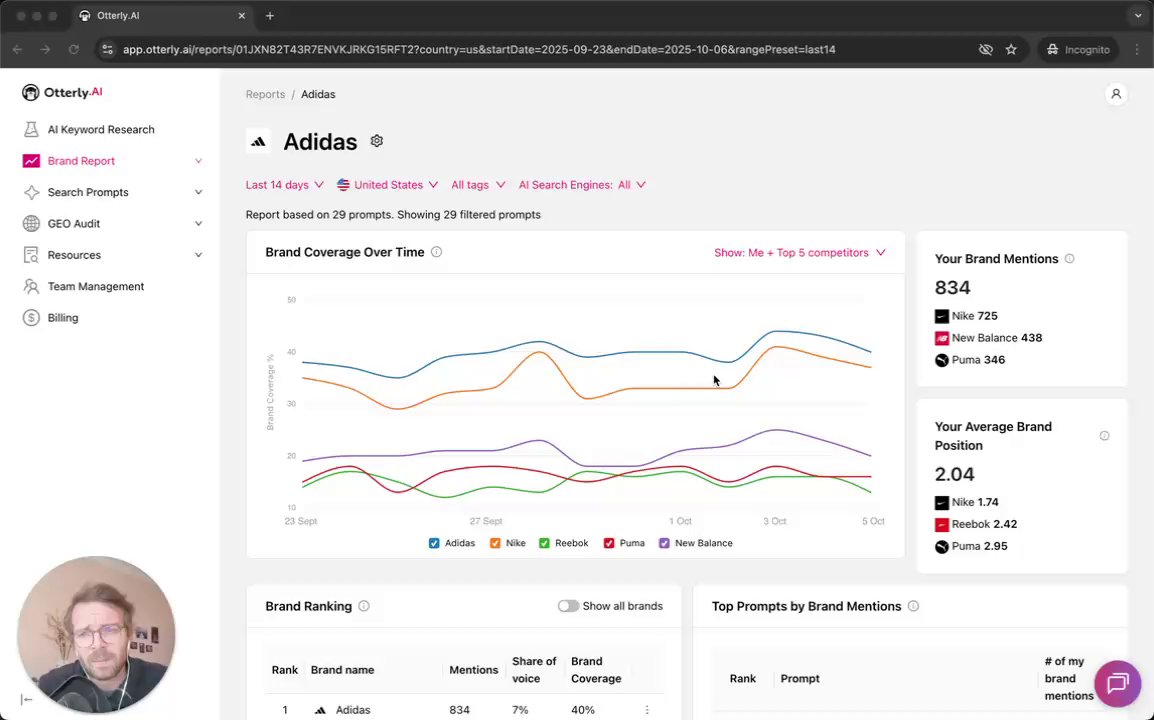The width and height of the screenshot is (1154, 720).
Task: Click Average Brand Position info icon
Action: point(1104,436)
